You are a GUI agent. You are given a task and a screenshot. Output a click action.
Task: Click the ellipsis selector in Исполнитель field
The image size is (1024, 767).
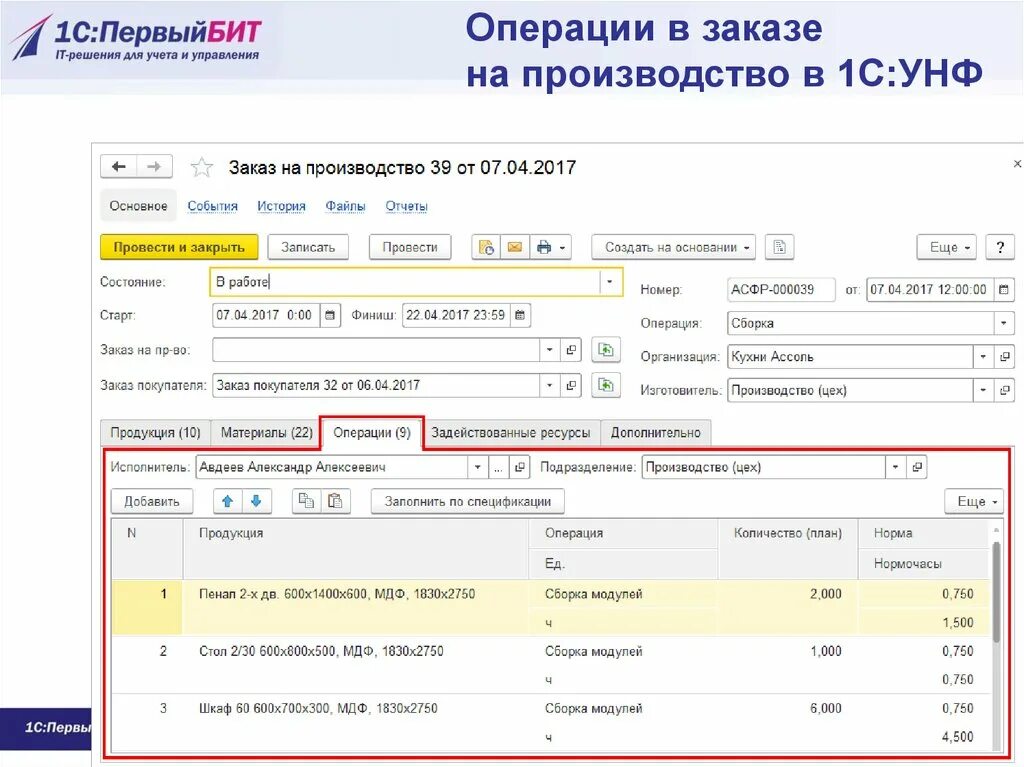tap(498, 468)
